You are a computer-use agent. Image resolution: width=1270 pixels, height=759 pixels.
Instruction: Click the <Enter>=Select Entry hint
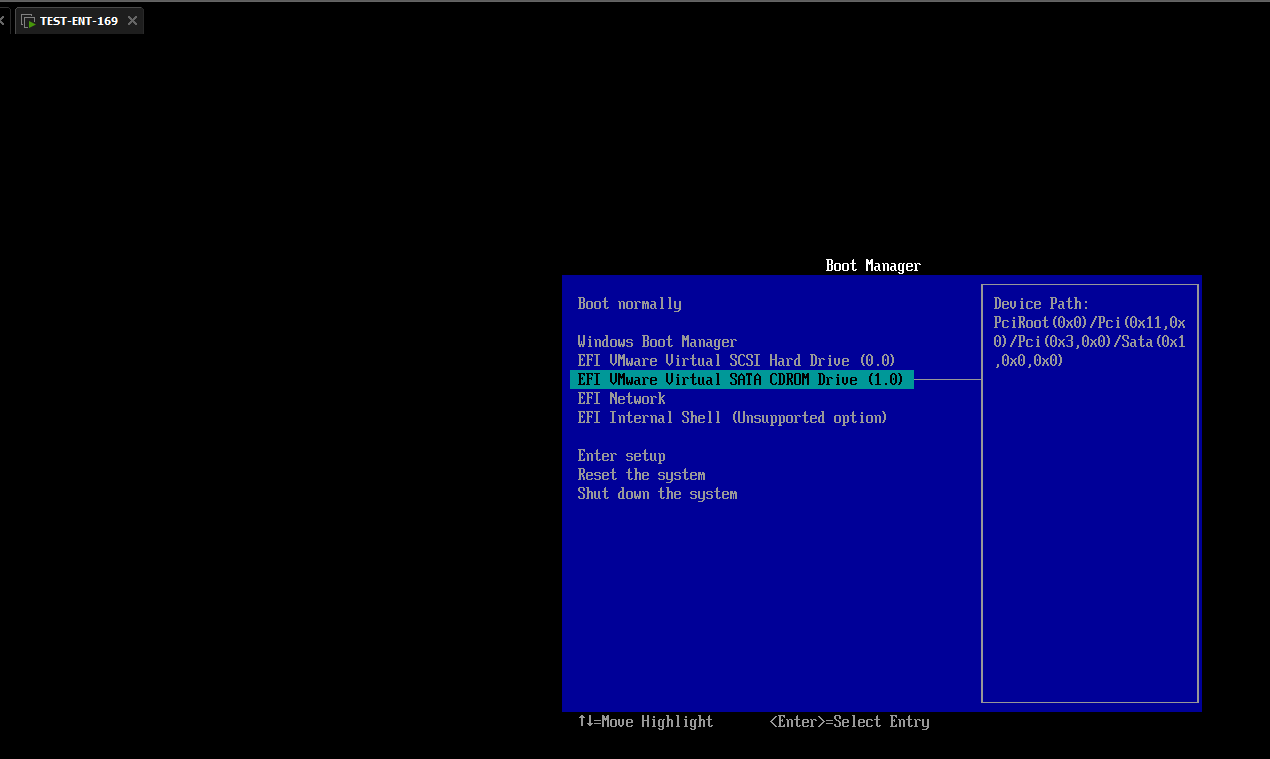849,722
